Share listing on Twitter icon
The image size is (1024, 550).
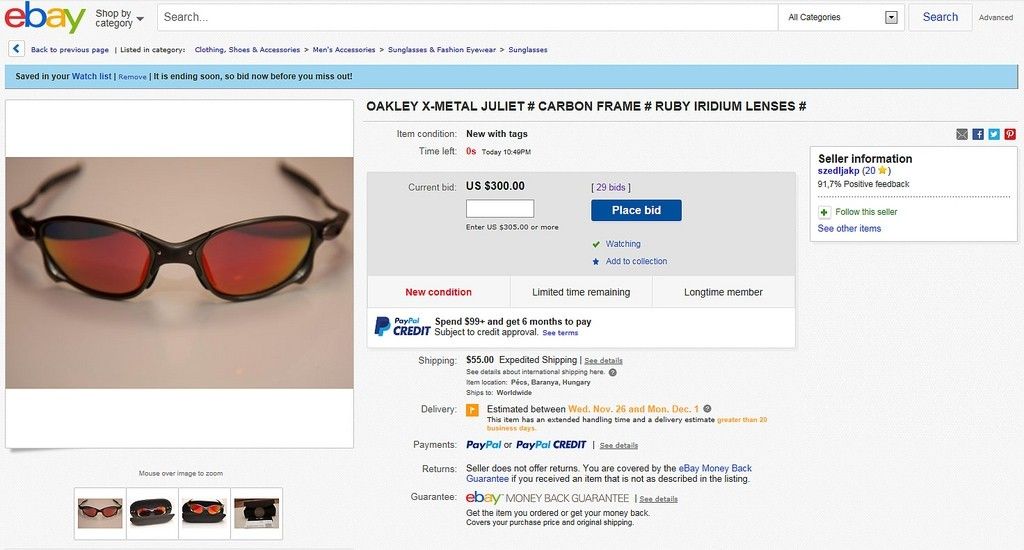tap(994, 134)
